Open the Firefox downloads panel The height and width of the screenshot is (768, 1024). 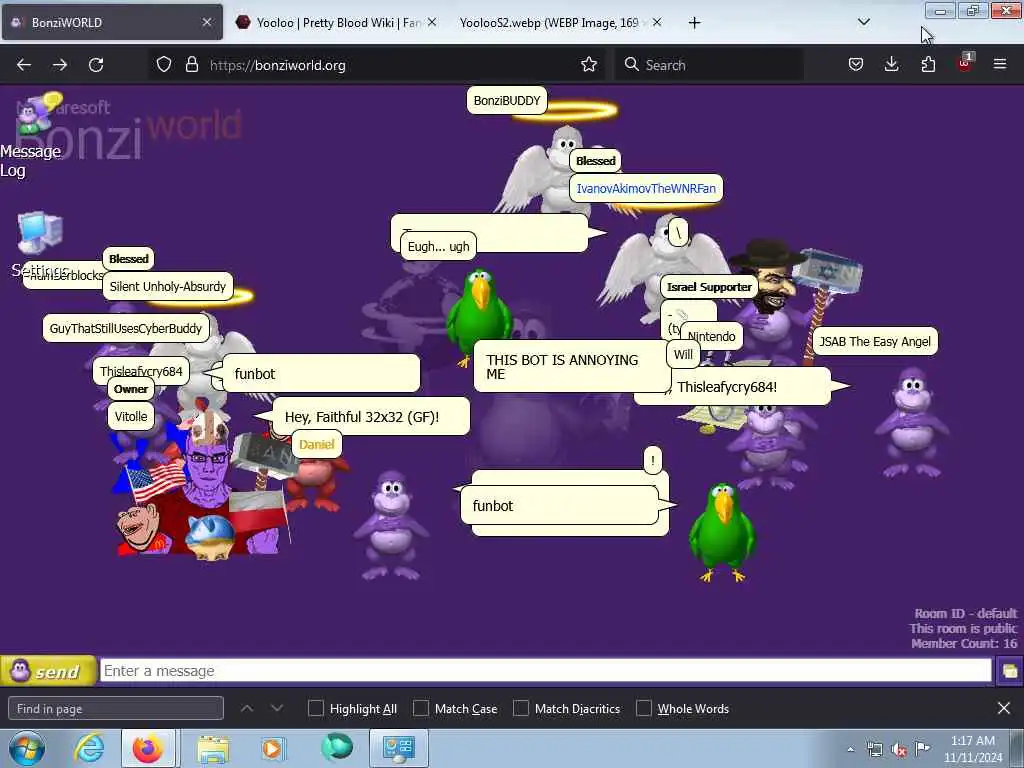(x=891, y=65)
